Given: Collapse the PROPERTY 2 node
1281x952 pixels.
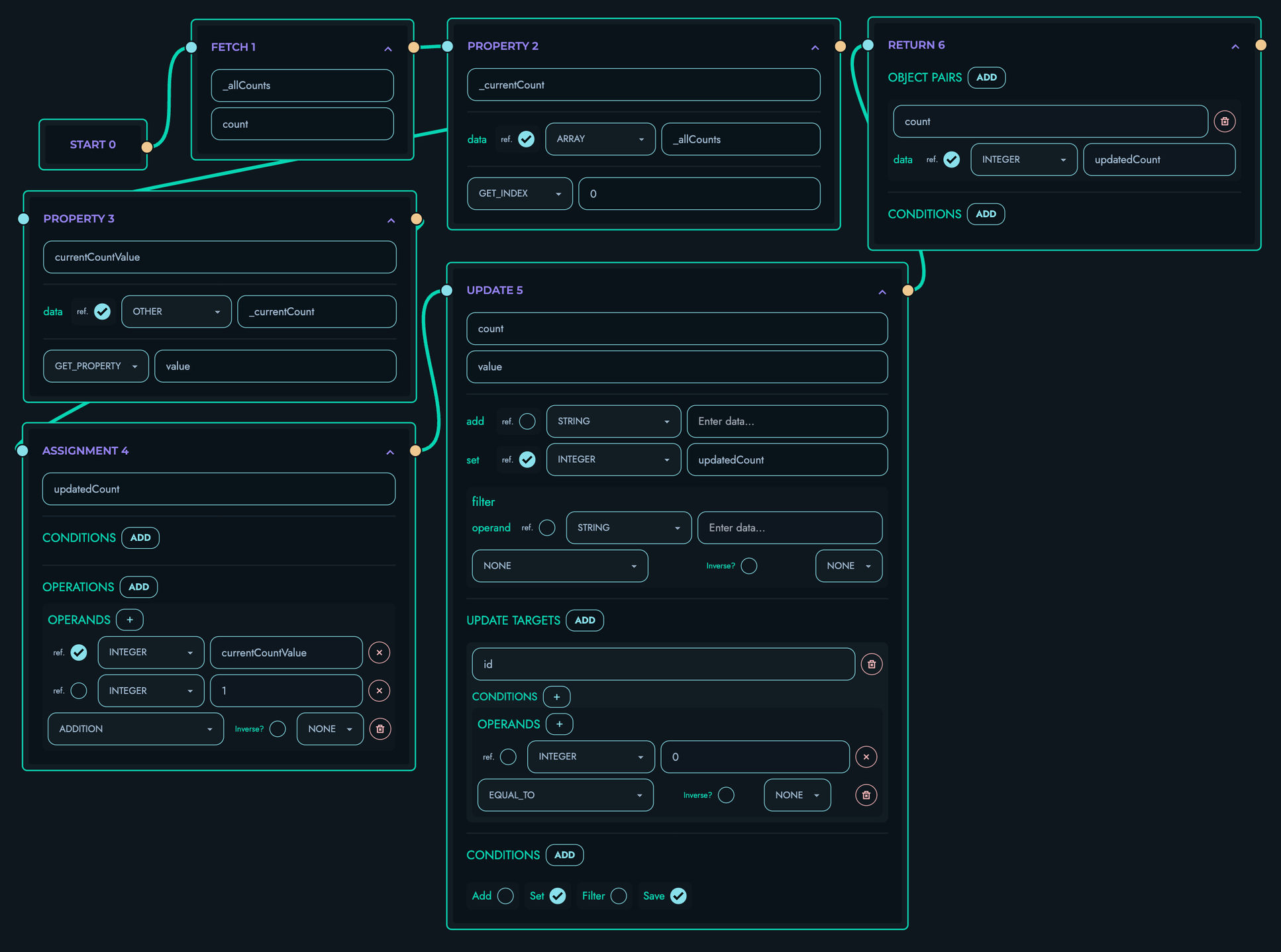Looking at the screenshot, I should click(815, 48).
